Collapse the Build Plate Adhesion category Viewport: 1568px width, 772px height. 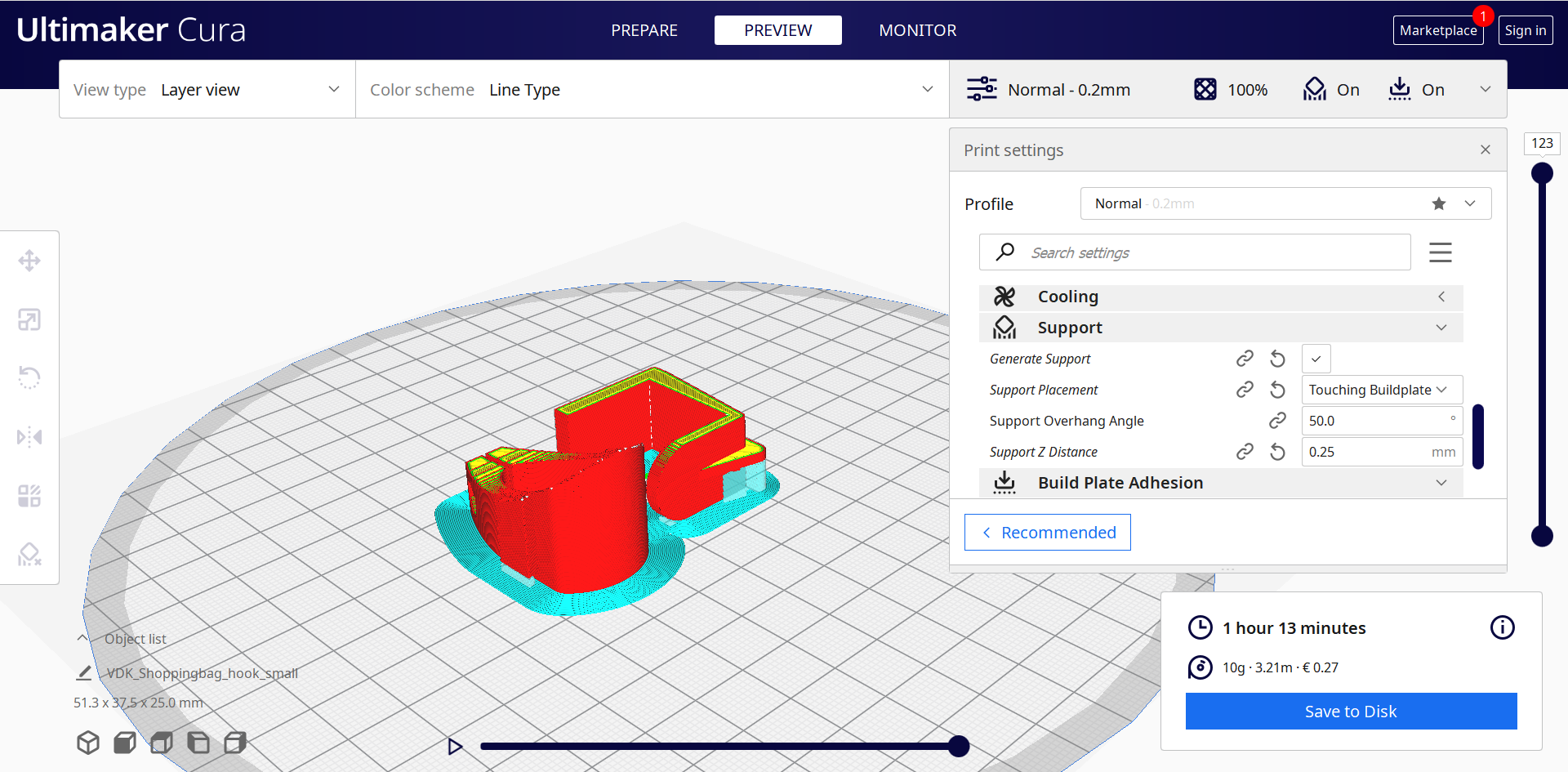click(1221, 483)
